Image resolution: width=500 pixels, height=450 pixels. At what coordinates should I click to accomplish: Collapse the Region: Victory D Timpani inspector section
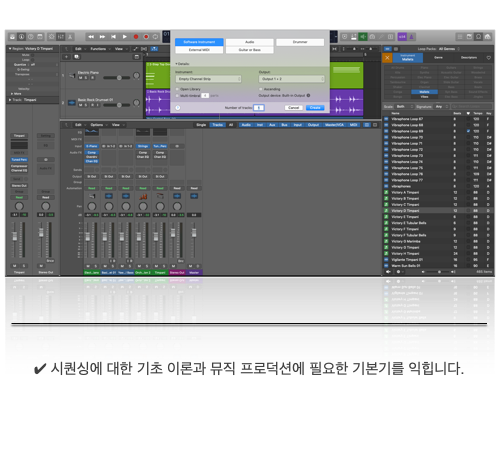click(x=10, y=49)
